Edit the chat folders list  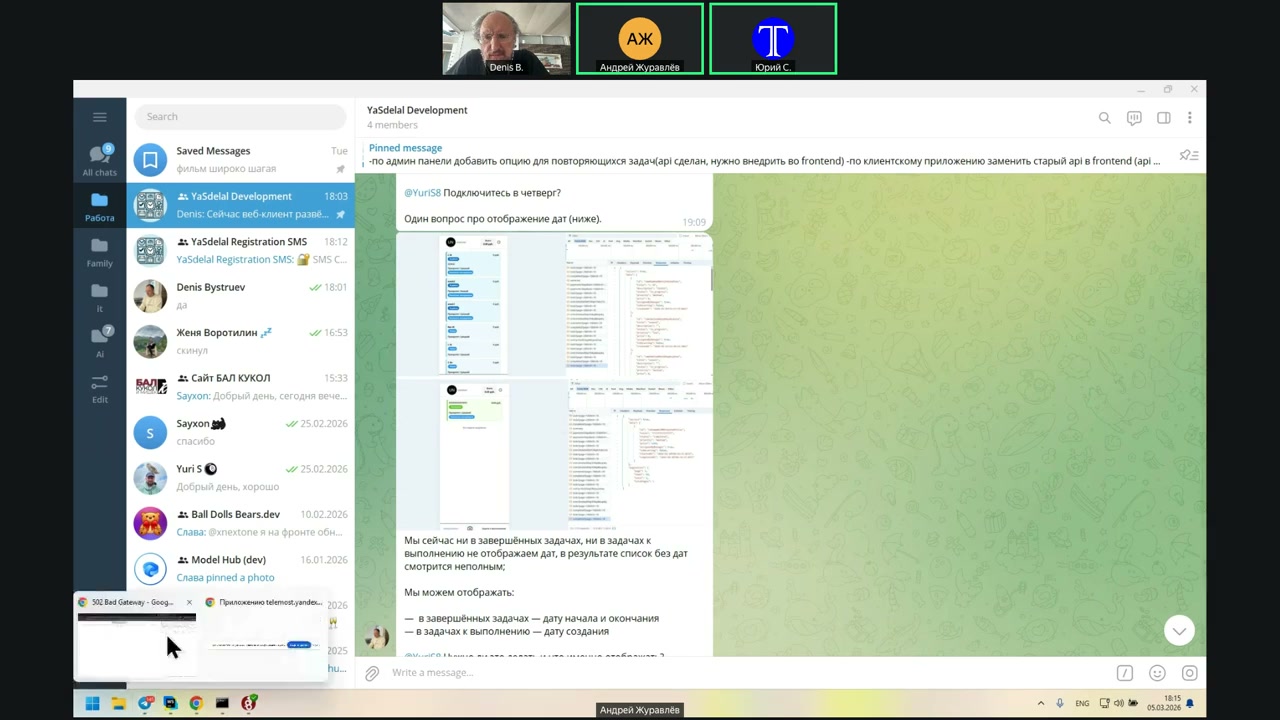point(99,389)
